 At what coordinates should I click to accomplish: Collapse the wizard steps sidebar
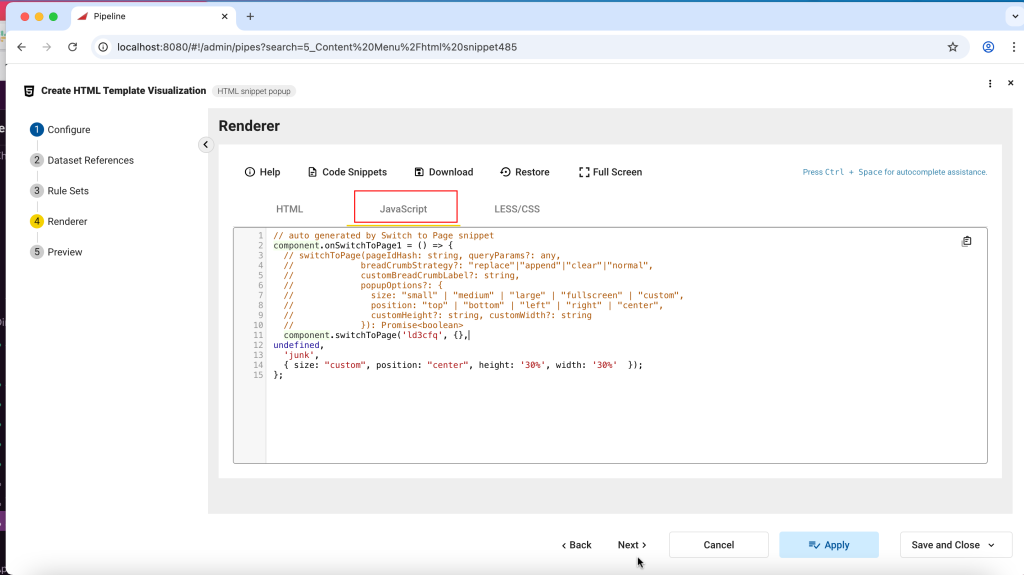205,145
